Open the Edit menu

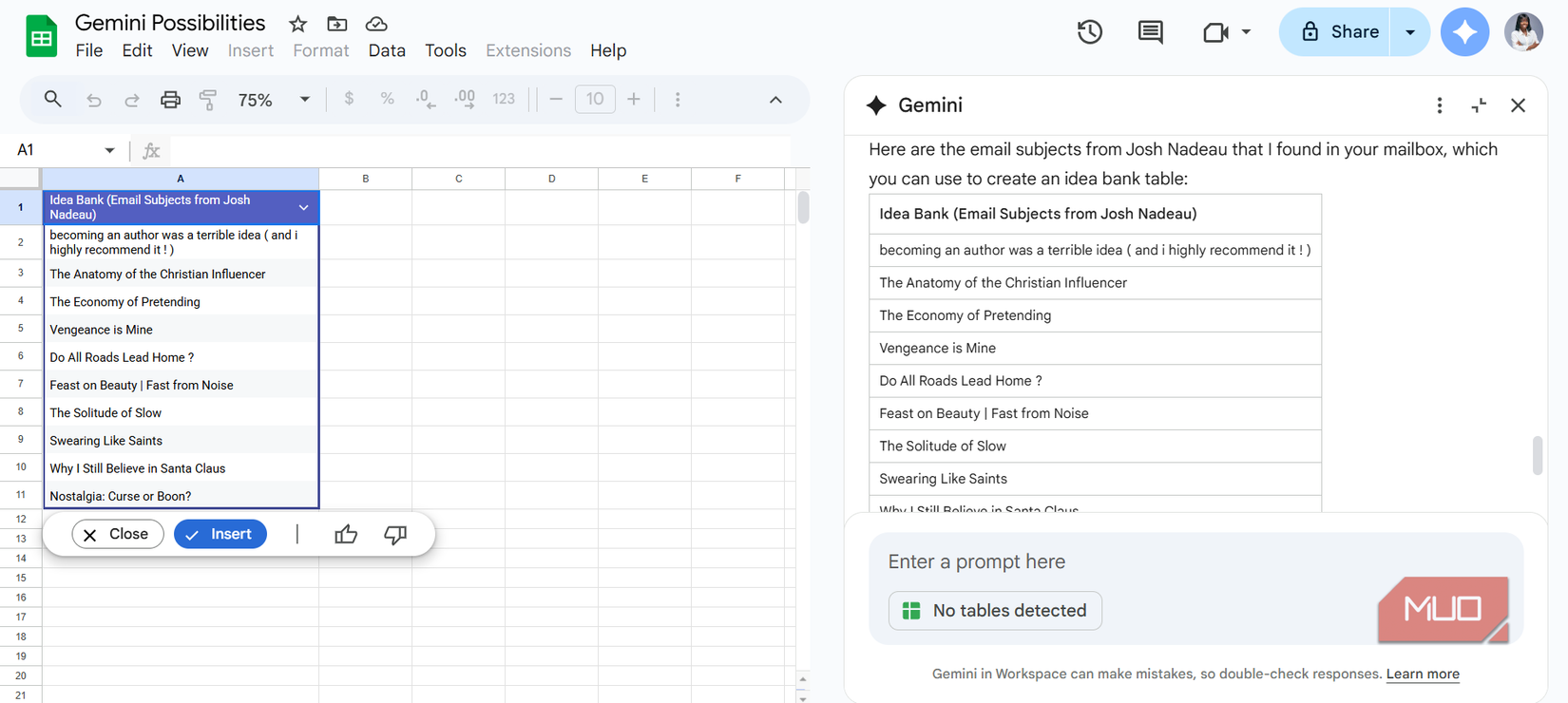(x=137, y=50)
